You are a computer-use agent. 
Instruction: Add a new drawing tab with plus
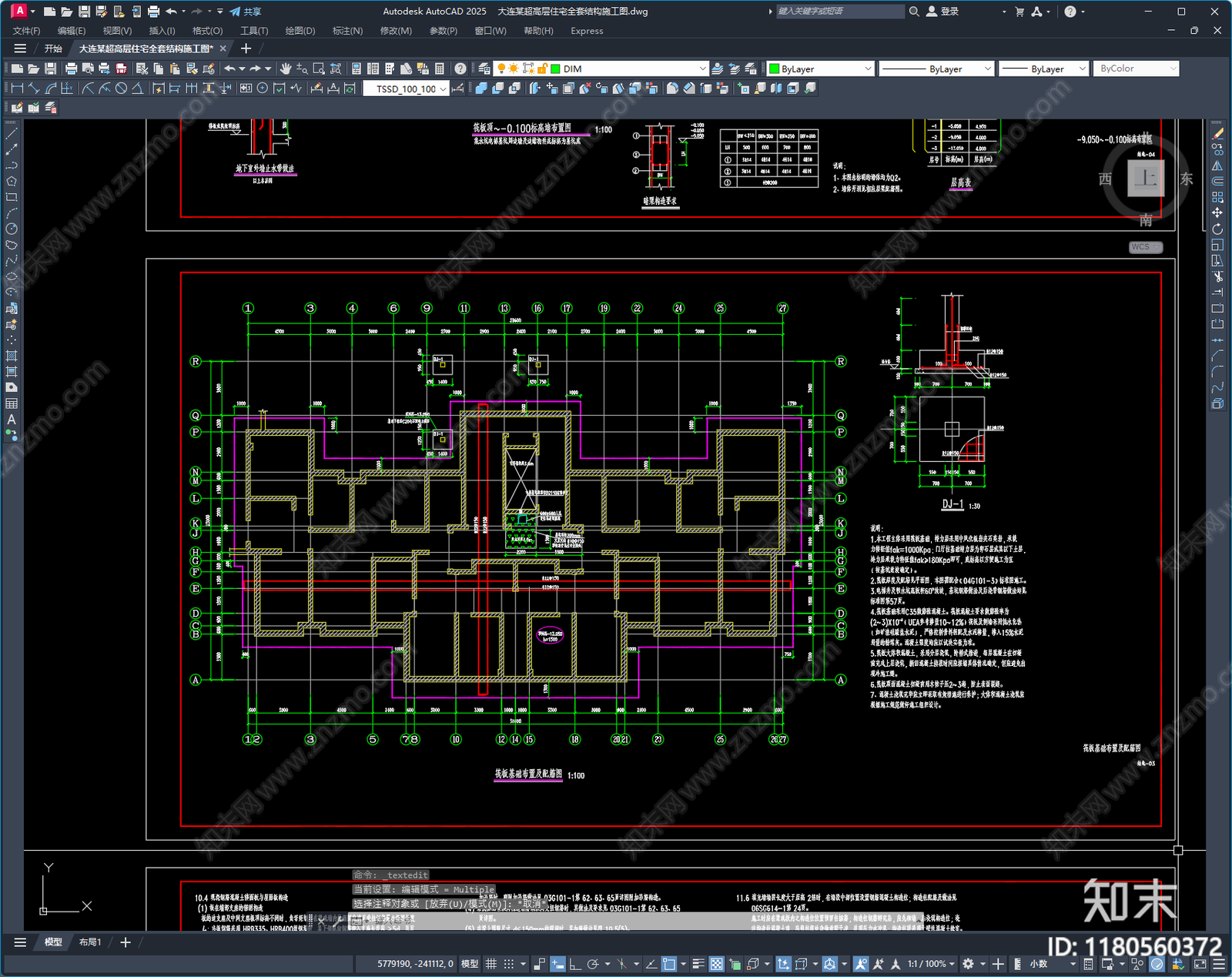[x=246, y=49]
